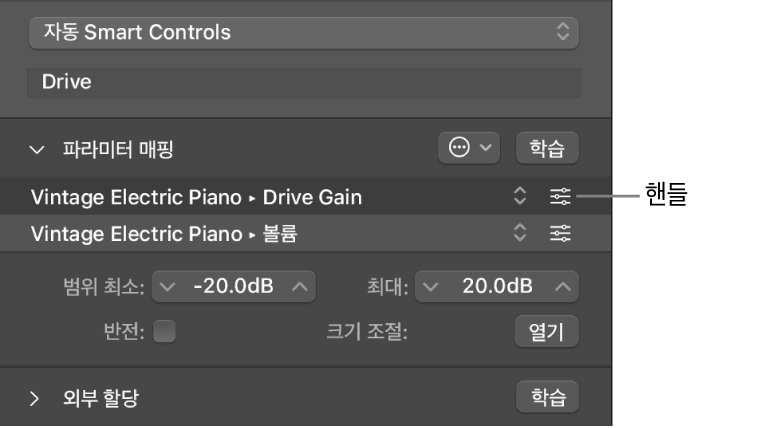
Task: Enable the 반전 checkbox
Action: (164, 332)
